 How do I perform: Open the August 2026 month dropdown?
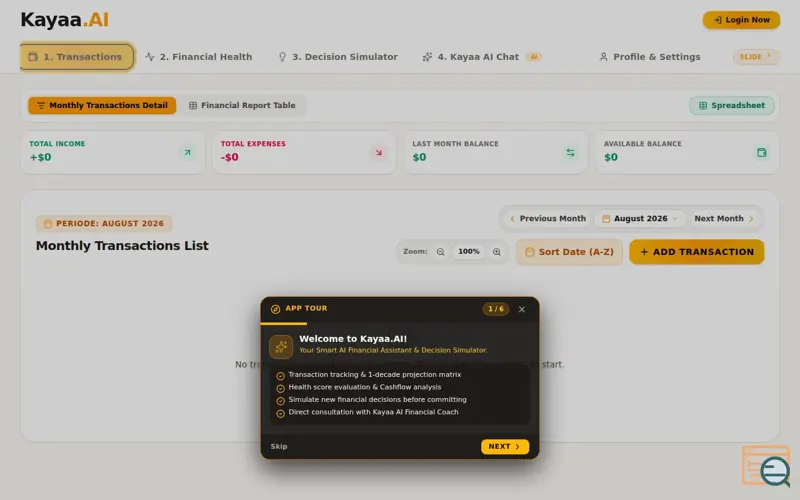(640, 218)
